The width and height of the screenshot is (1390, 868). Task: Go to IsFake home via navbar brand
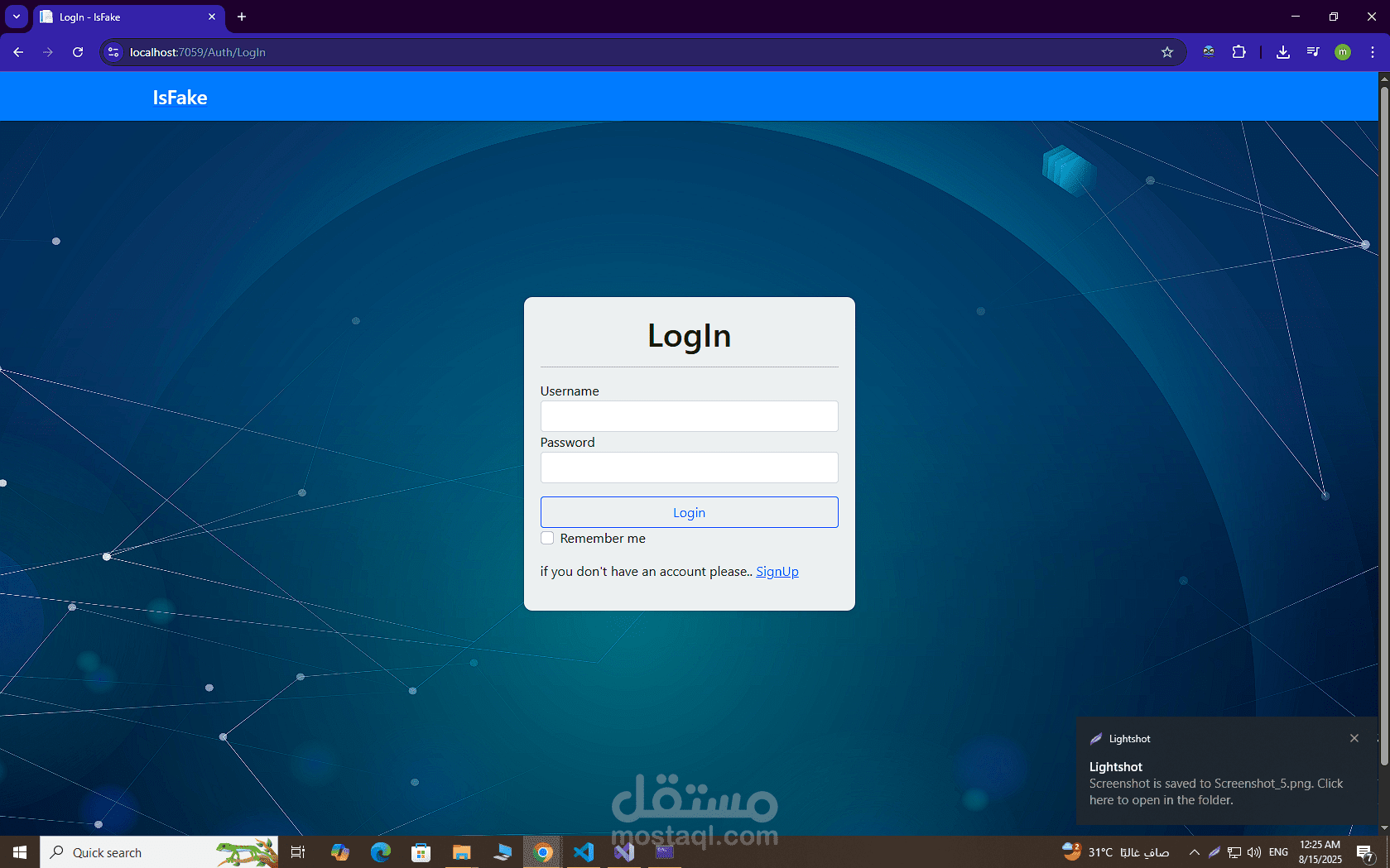coord(180,98)
